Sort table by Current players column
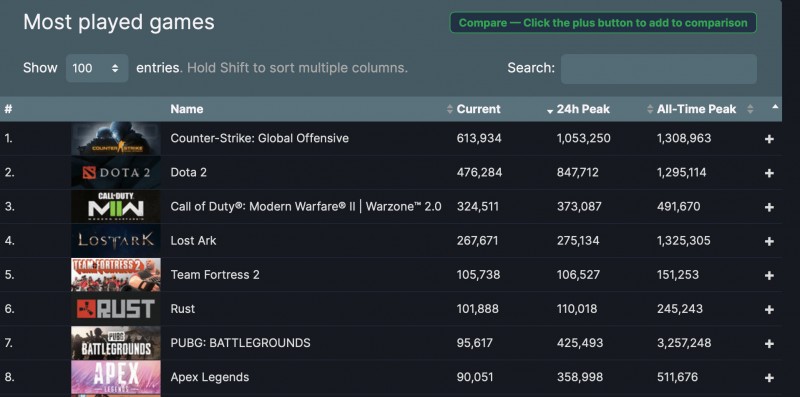The width and height of the screenshot is (800, 397). coord(479,109)
